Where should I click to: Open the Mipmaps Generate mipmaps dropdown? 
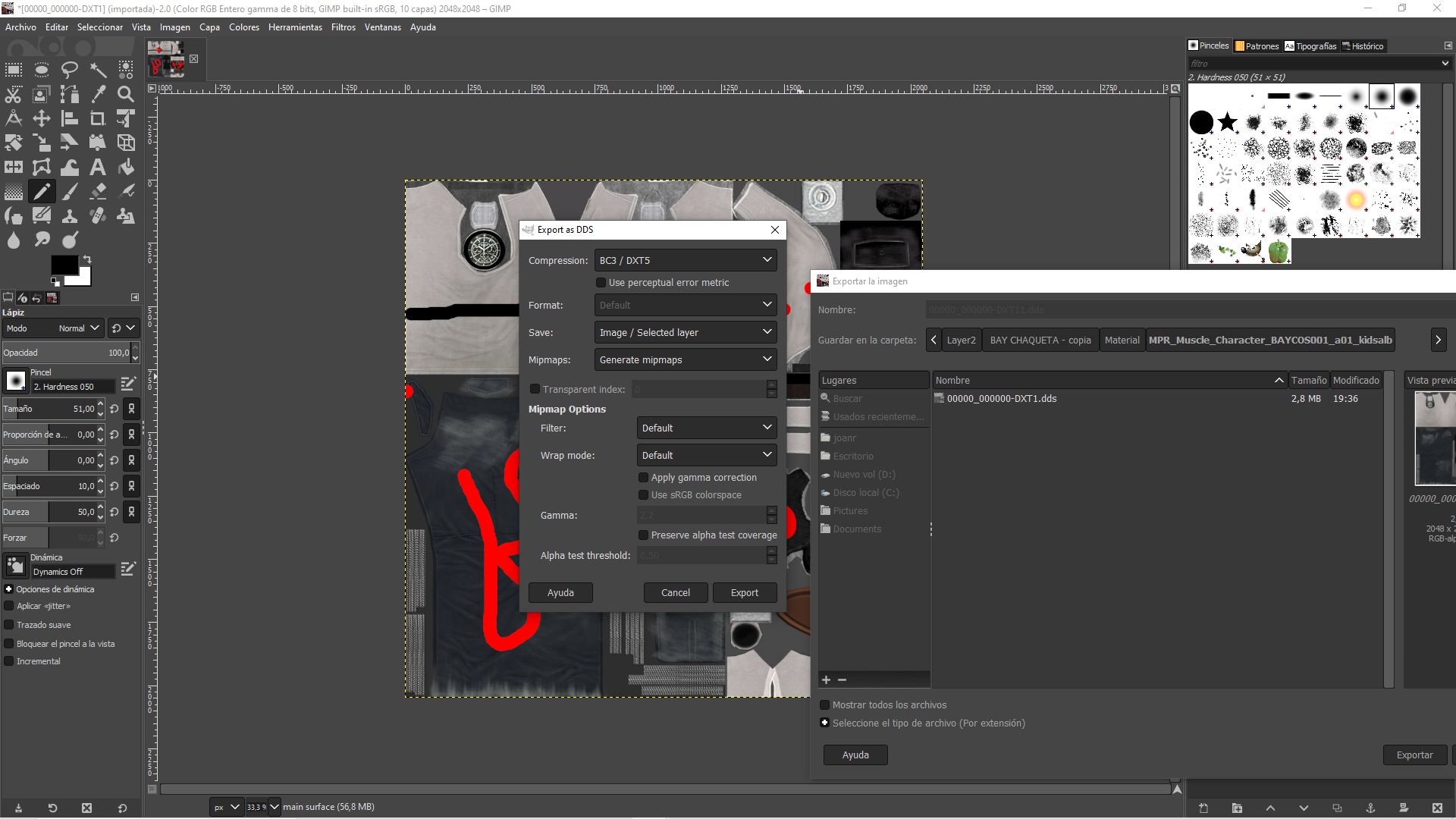click(685, 359)
